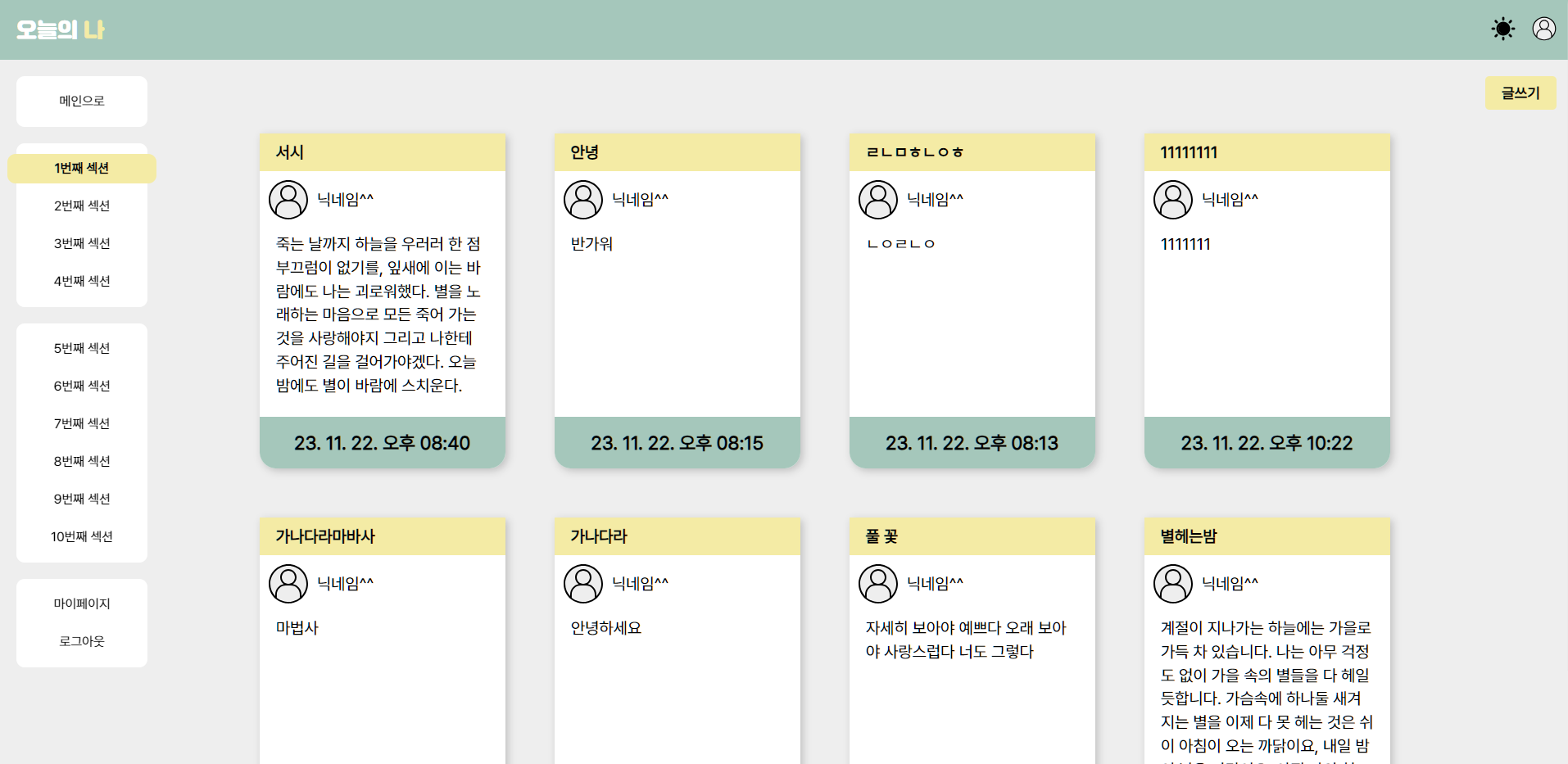This screenshot has height=764, width=1568.
Task: Click the ㄴㅇㄹㄴㅇ body text
Action: [x=900, y=244]
